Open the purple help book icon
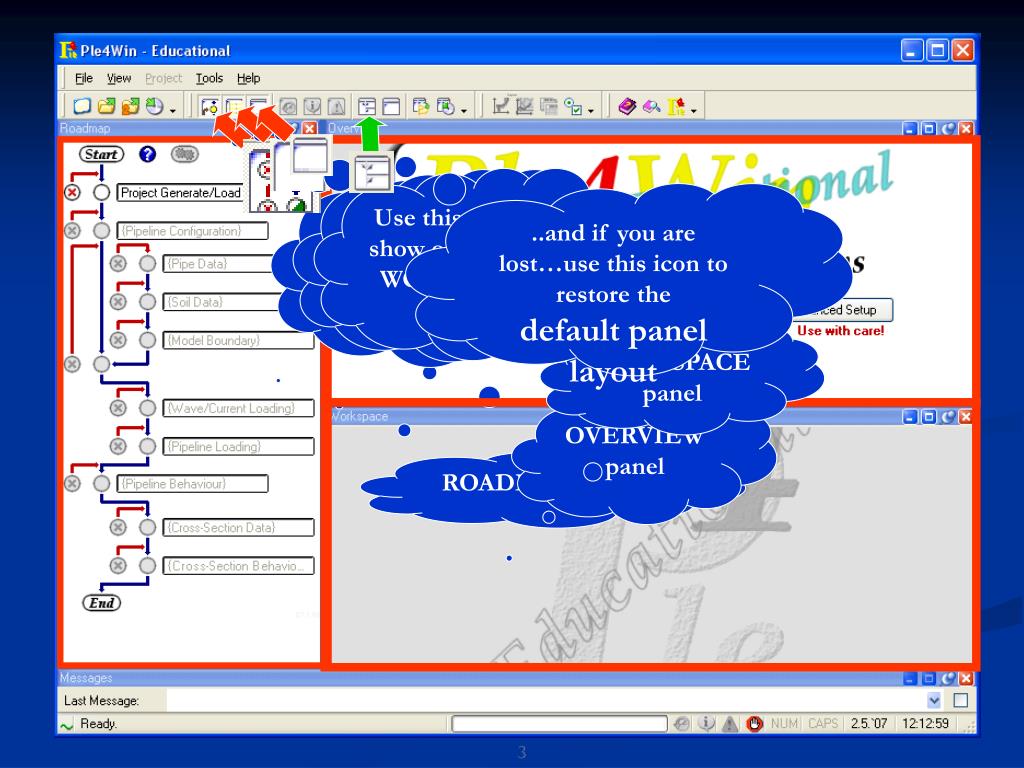The image size is (1024, 768). click(x=627, y=106)
